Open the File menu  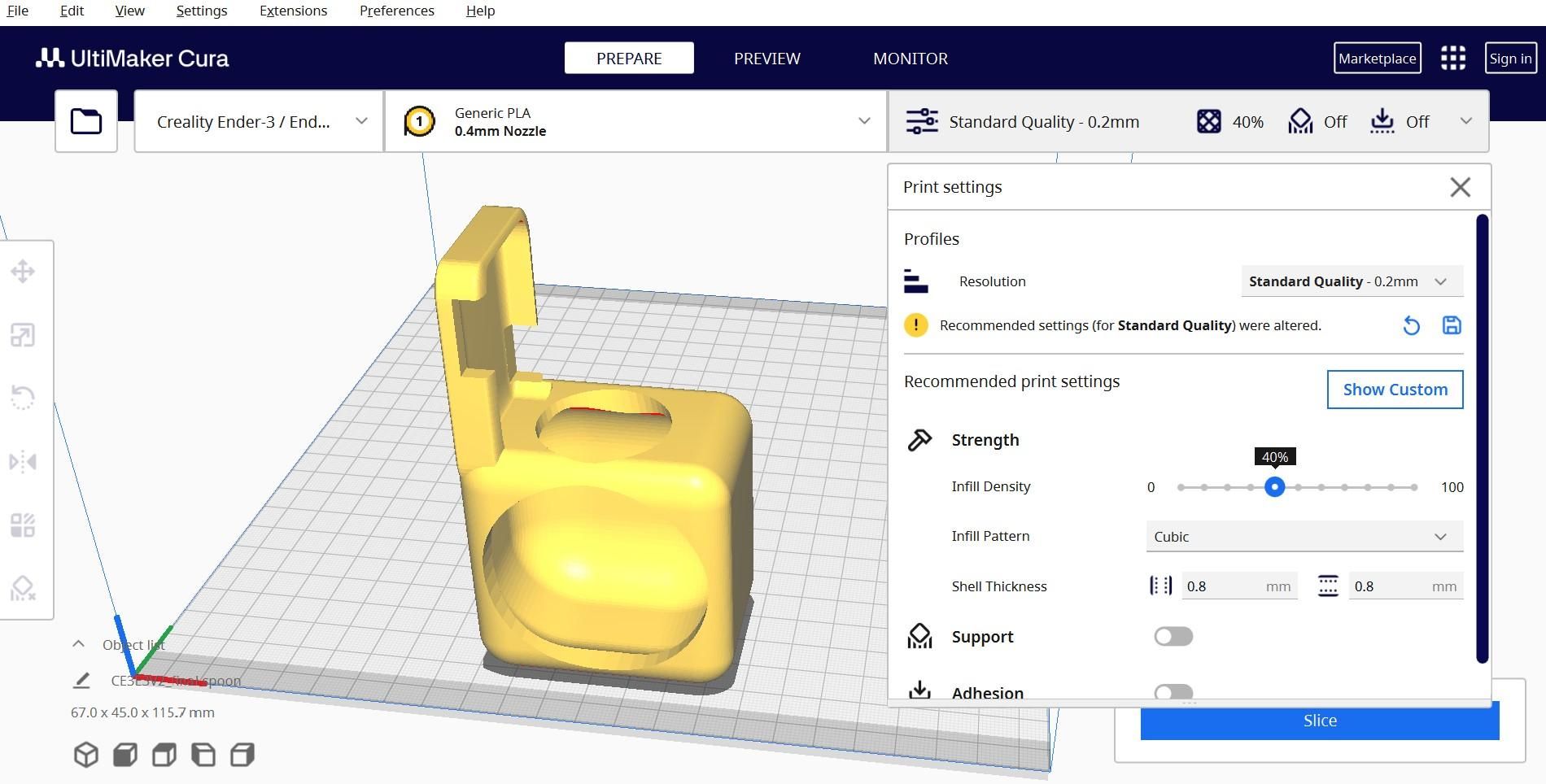[x=17, y=11]
